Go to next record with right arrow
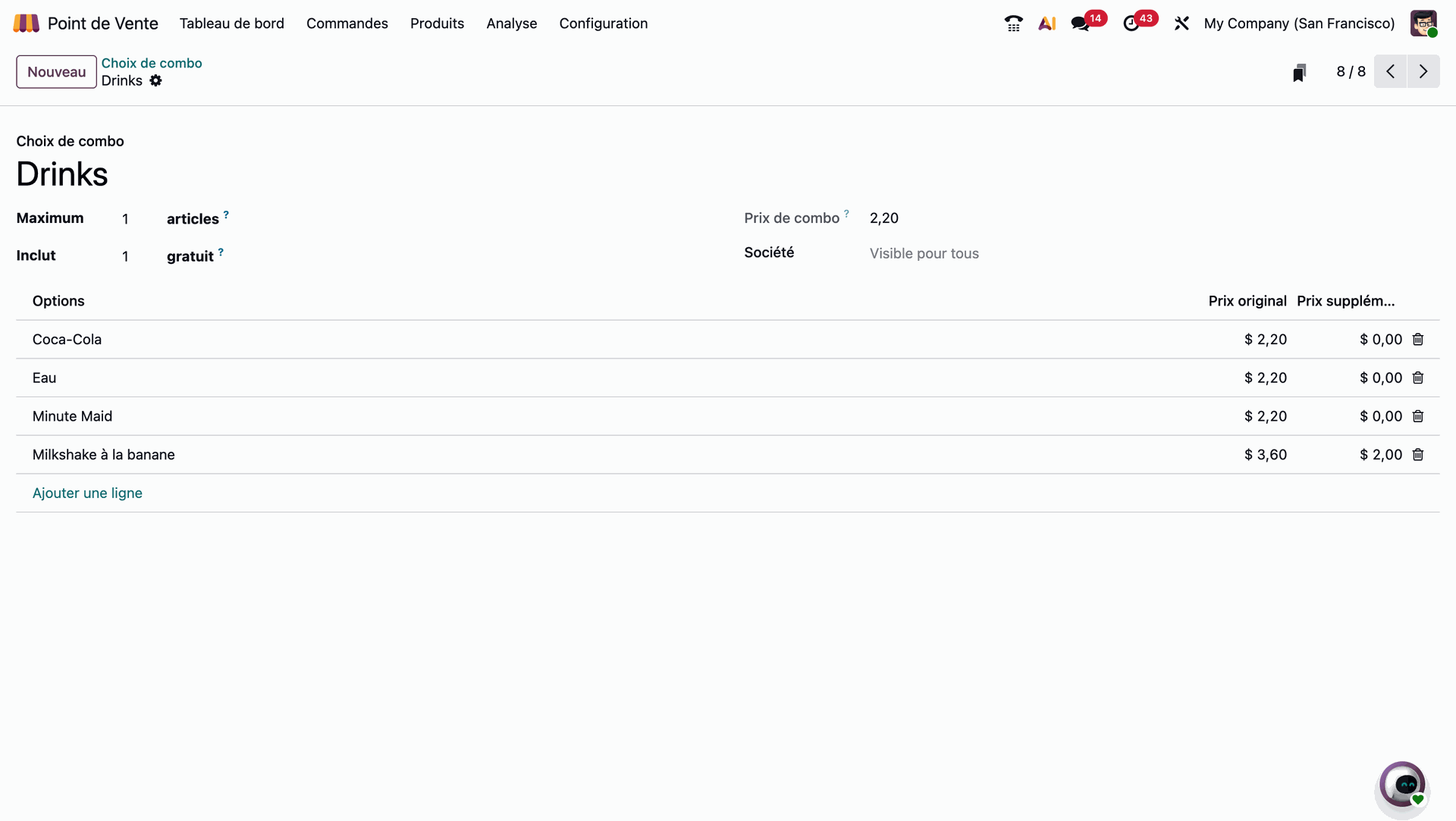This screenshot has height=821, width=1456. click(x=1423, y=72)
